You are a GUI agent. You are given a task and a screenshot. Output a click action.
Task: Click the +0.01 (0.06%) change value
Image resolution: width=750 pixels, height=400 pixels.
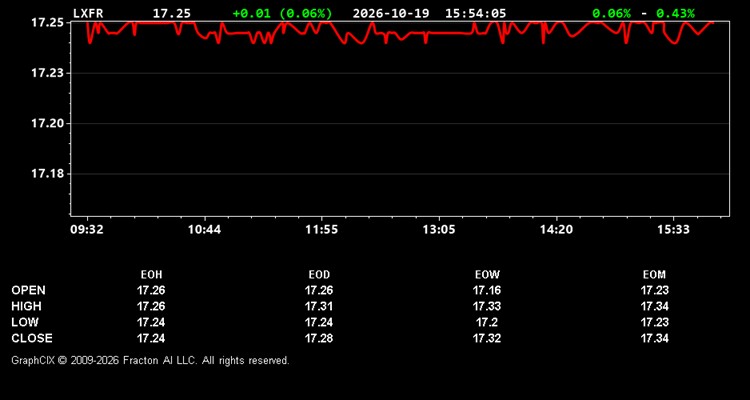(x=282, y=13)
